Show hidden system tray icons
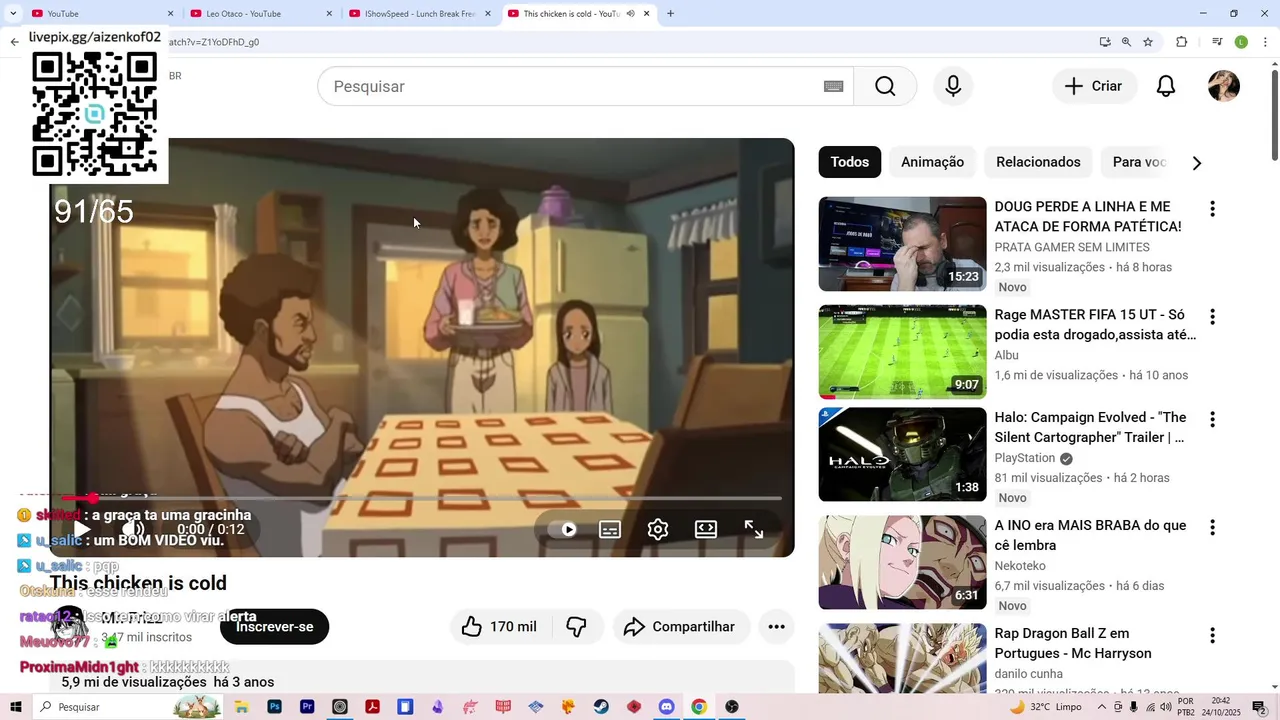 click(x=1102, y=707)
